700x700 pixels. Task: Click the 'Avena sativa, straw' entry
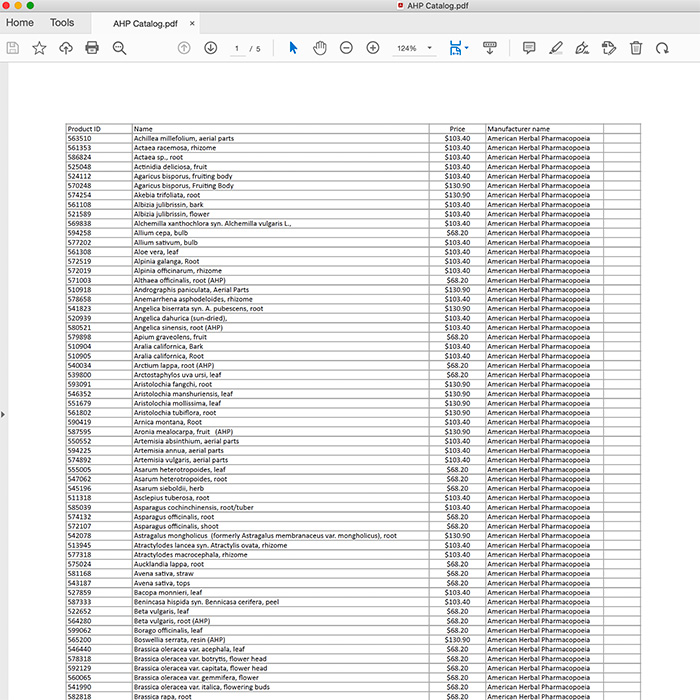(x=164, y=574)
